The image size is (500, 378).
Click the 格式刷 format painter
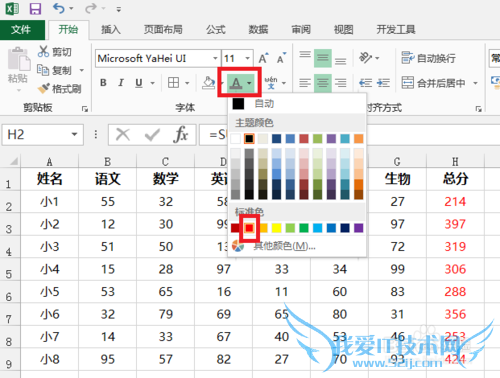point(59,88)
